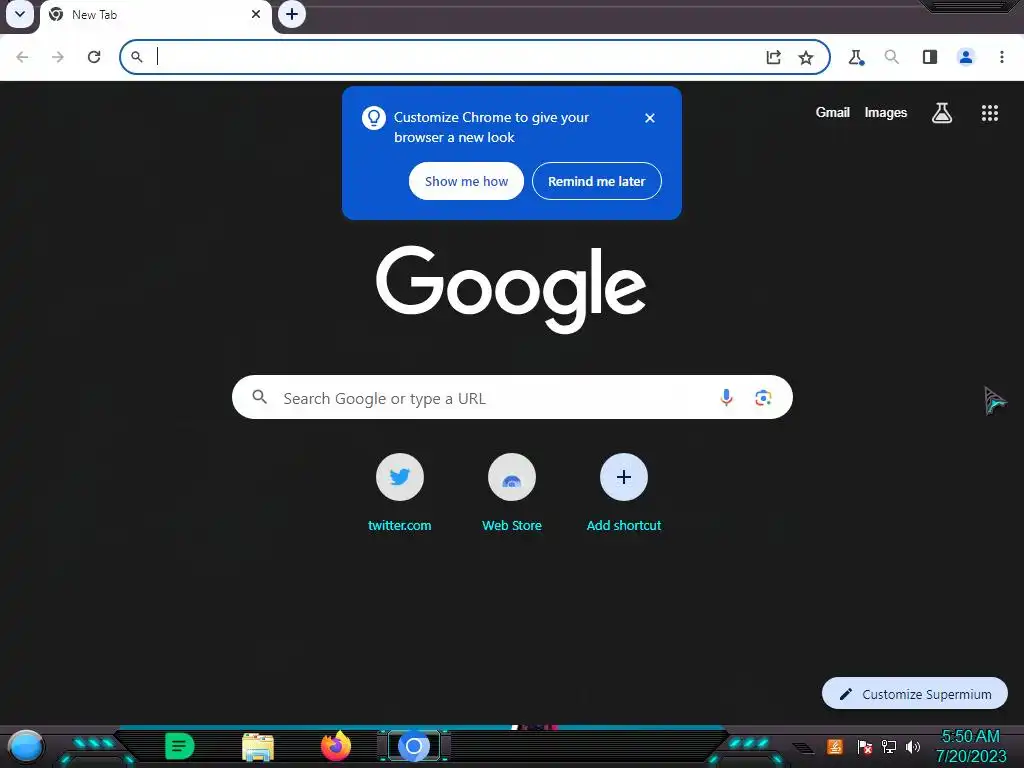Image resolution: width=1024 pixels, height=768 pixels.
Task: Toggle the side panel icon
Action: click(x=930, y=57)
